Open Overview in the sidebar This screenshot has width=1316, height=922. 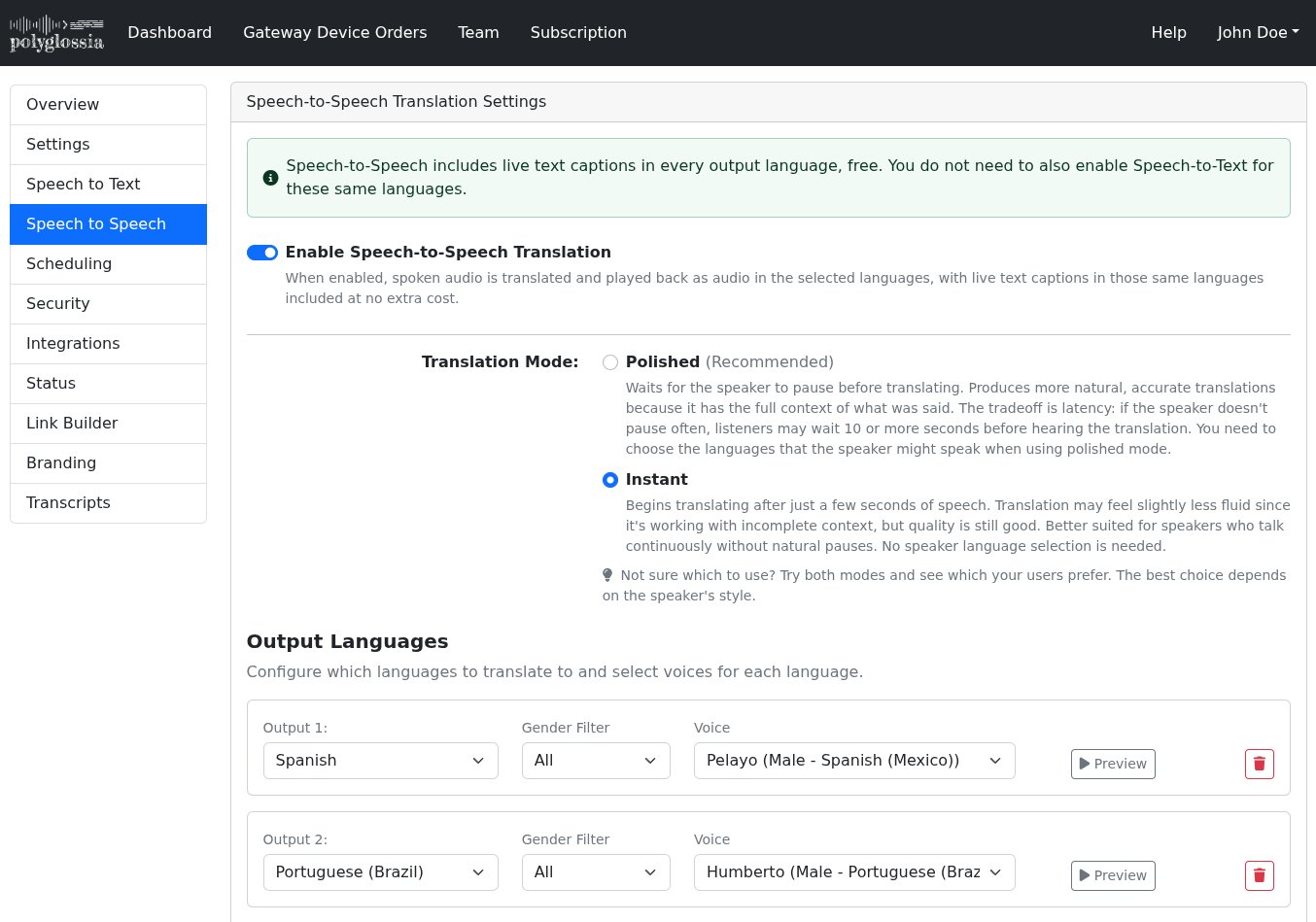pyautogui.click(x=108, y=105)
